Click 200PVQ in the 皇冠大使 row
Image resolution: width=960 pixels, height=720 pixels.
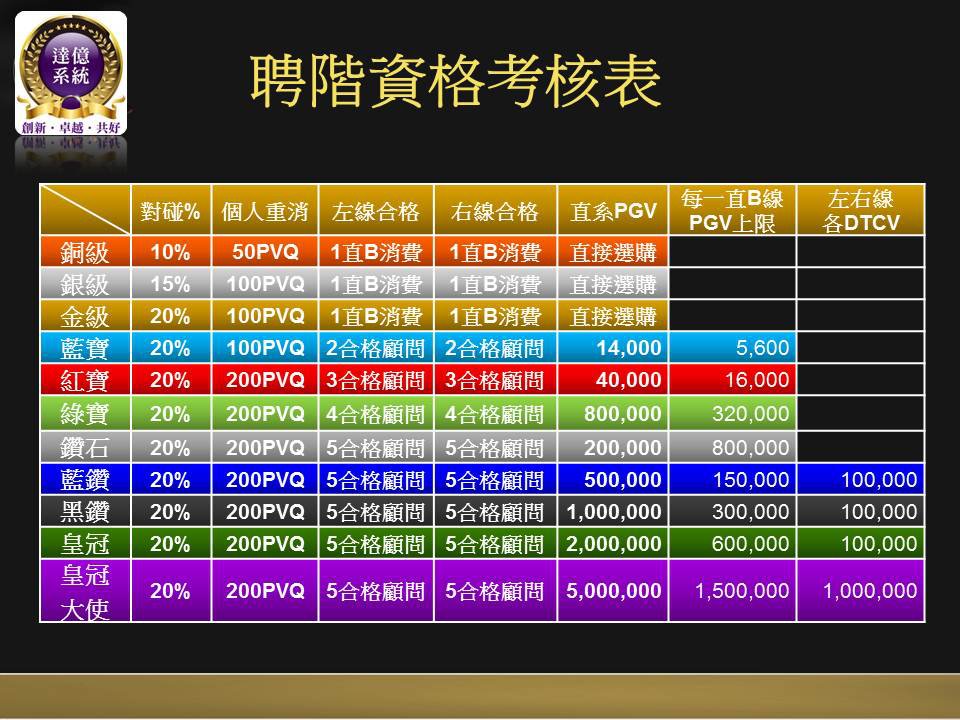pyautogui.click(x=265, y=590)
